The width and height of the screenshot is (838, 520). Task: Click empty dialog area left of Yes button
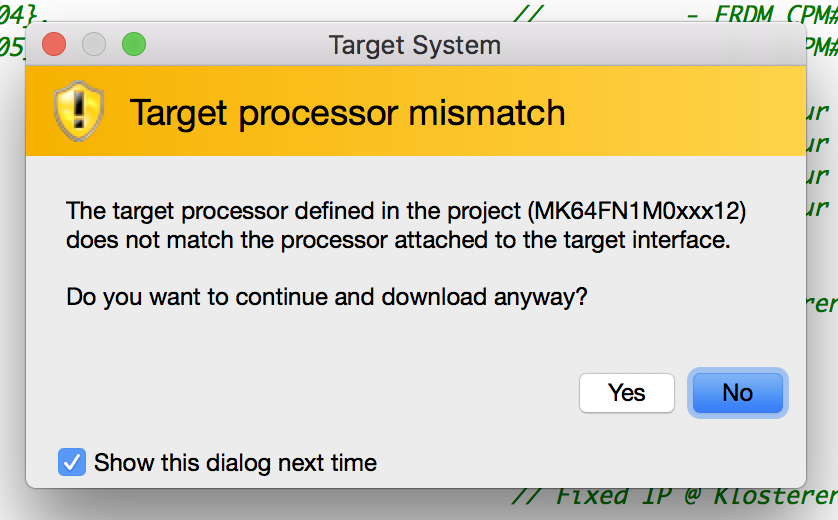(x=321, y=393)
